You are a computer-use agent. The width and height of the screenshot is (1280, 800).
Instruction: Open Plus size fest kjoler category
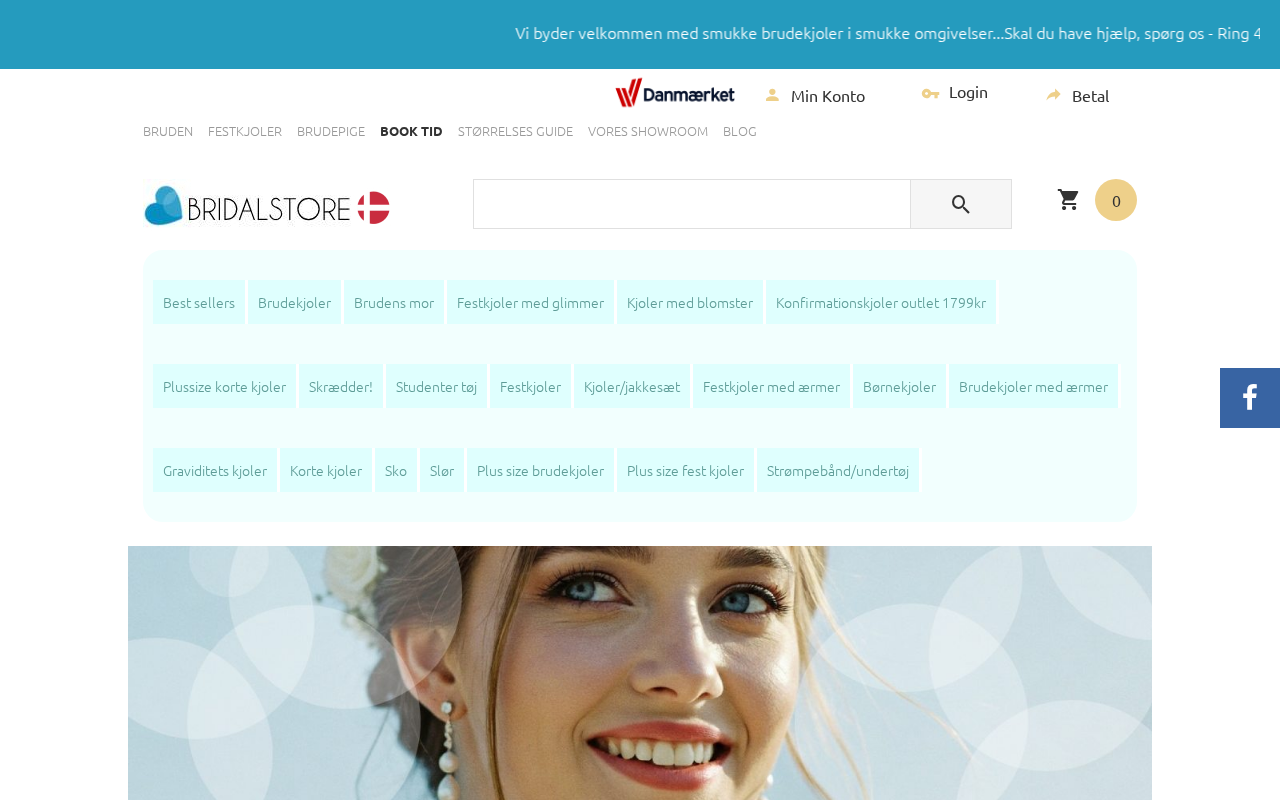click(x=685, y=470)
